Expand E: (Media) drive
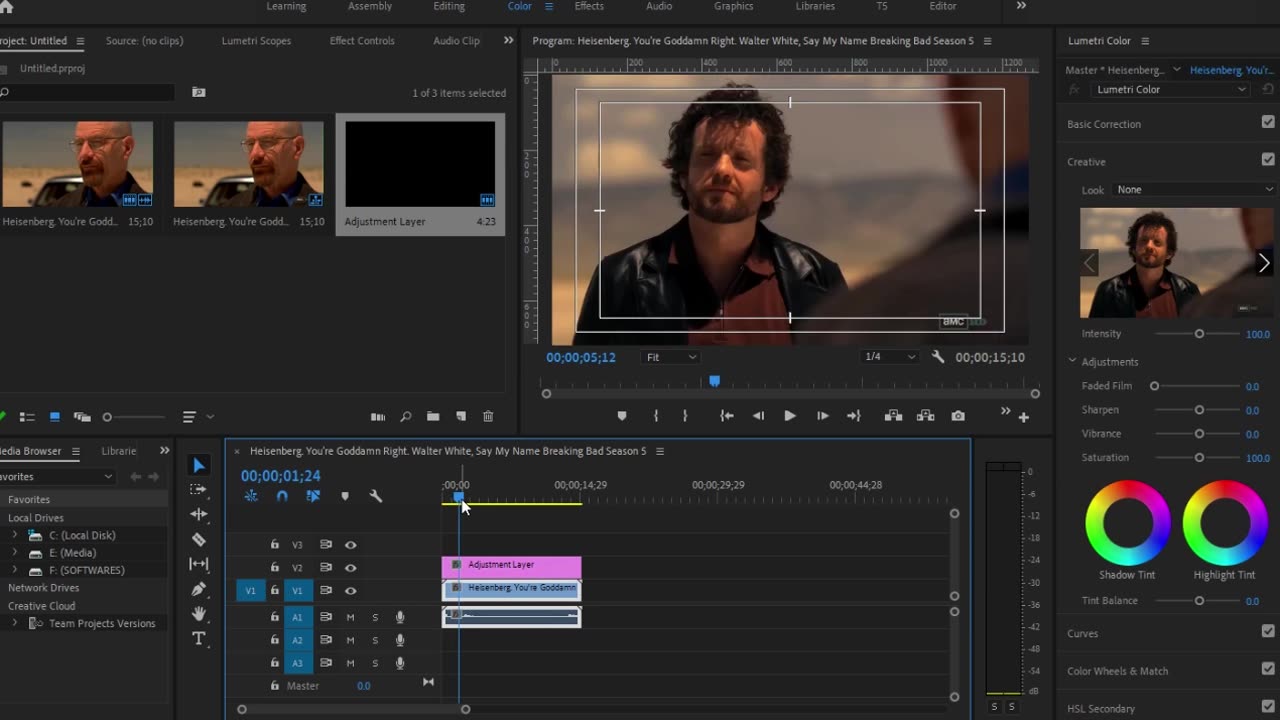Image resolution: width=1280 pixels, height=720 pixels. coord(14,553)
